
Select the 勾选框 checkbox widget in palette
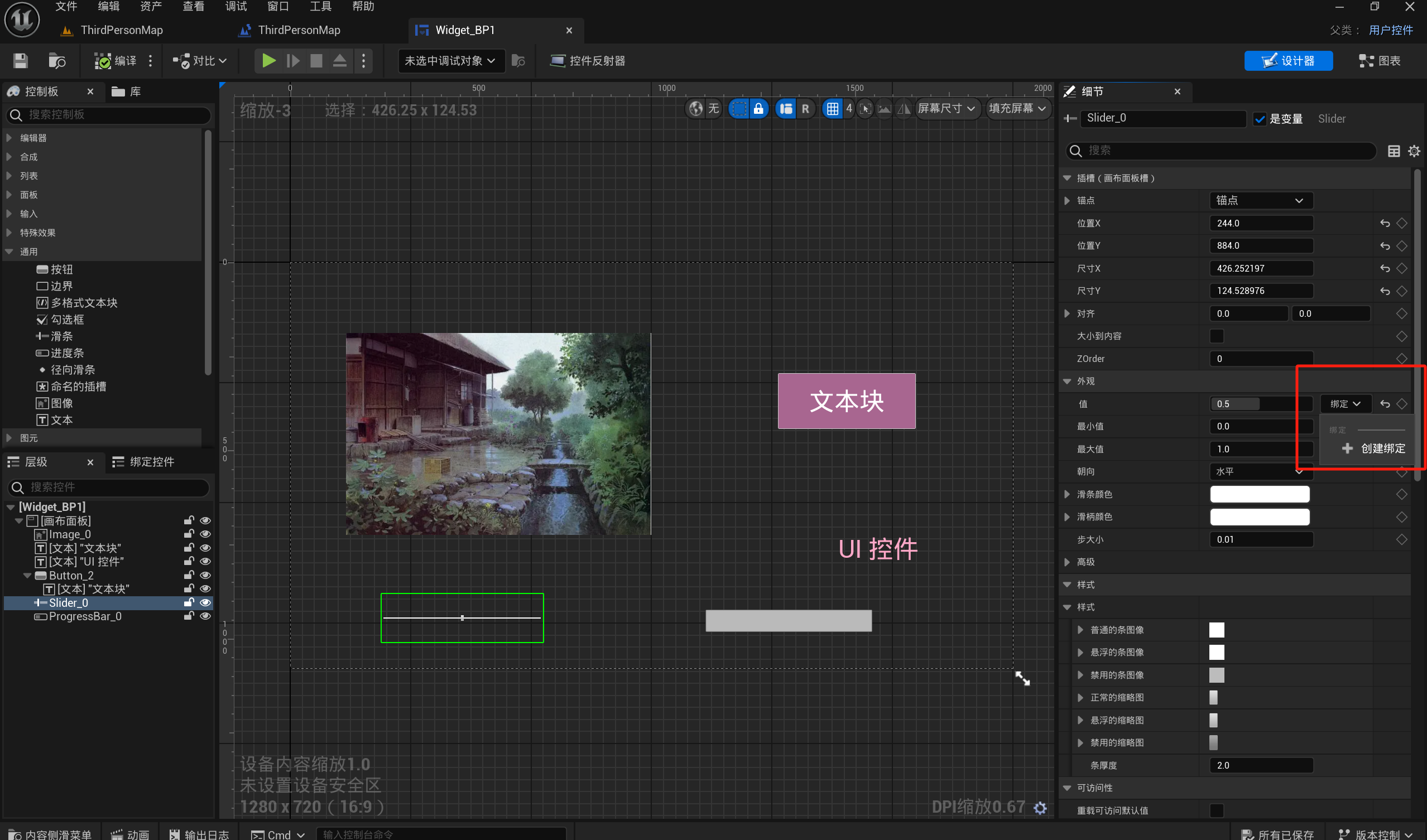[x=60, y=320]
